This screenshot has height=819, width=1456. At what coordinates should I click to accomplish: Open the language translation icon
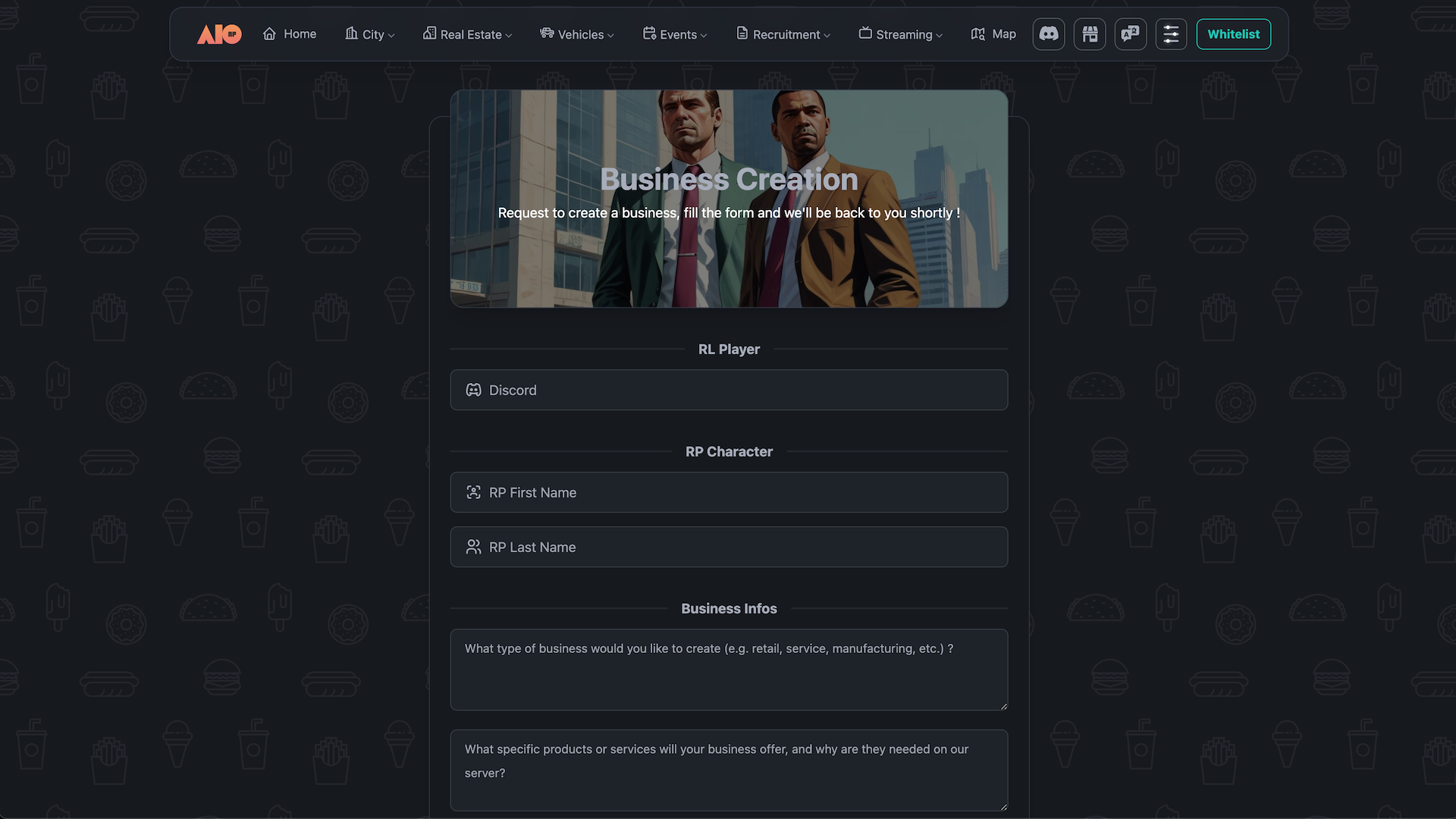[x=1131, y=34]
